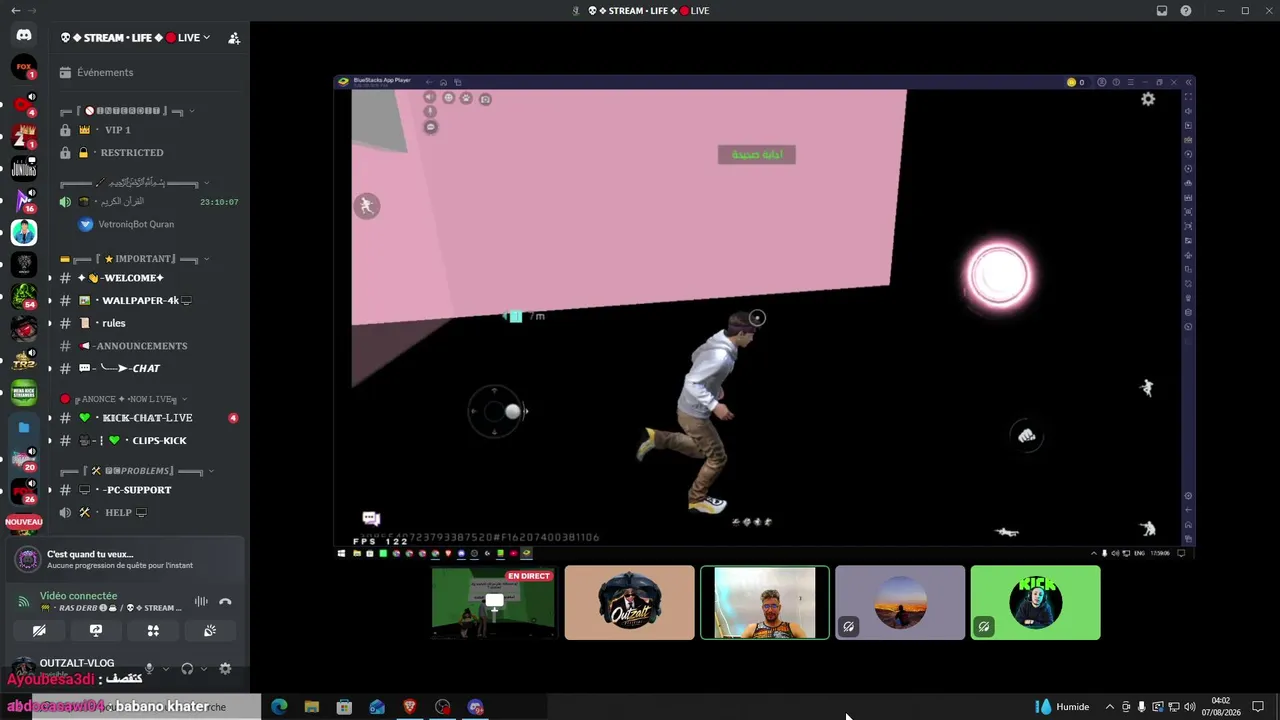The image size is (1280, 720).
Task: Open Microsoft Edge from the taskbar
Action: click(279, 707)
